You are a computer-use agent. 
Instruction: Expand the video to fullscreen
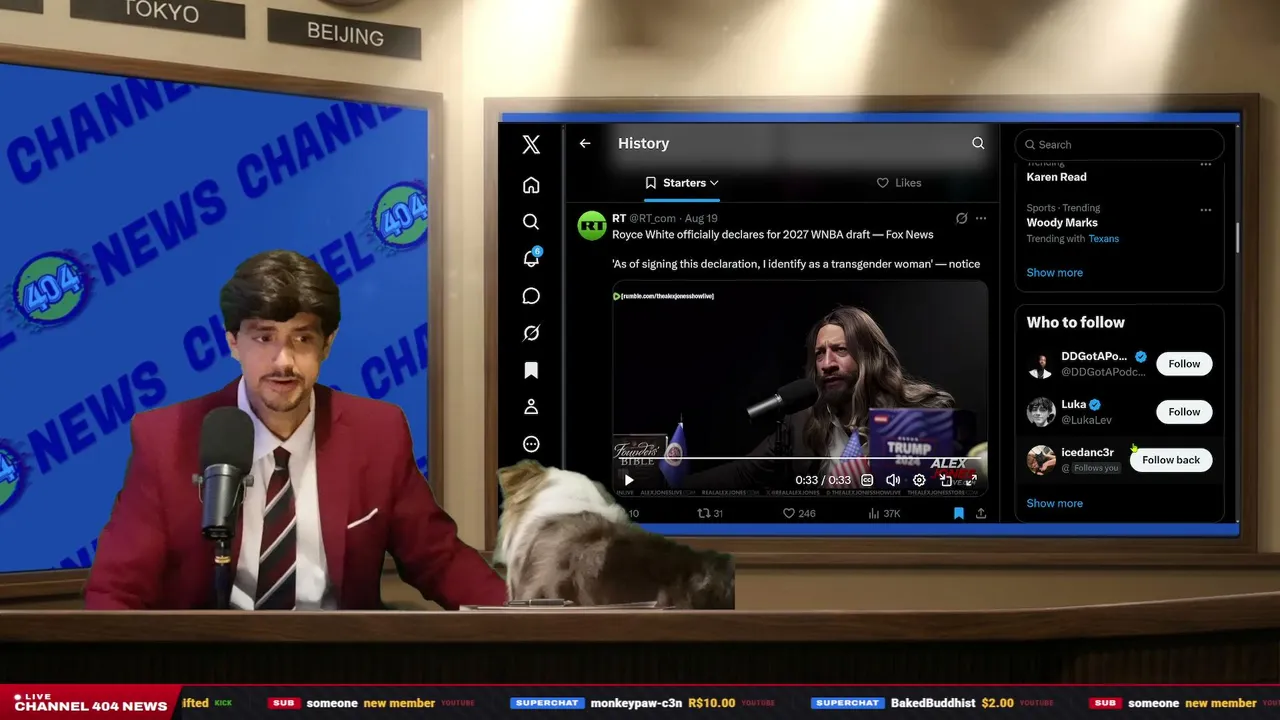click(x=970, y=480)
